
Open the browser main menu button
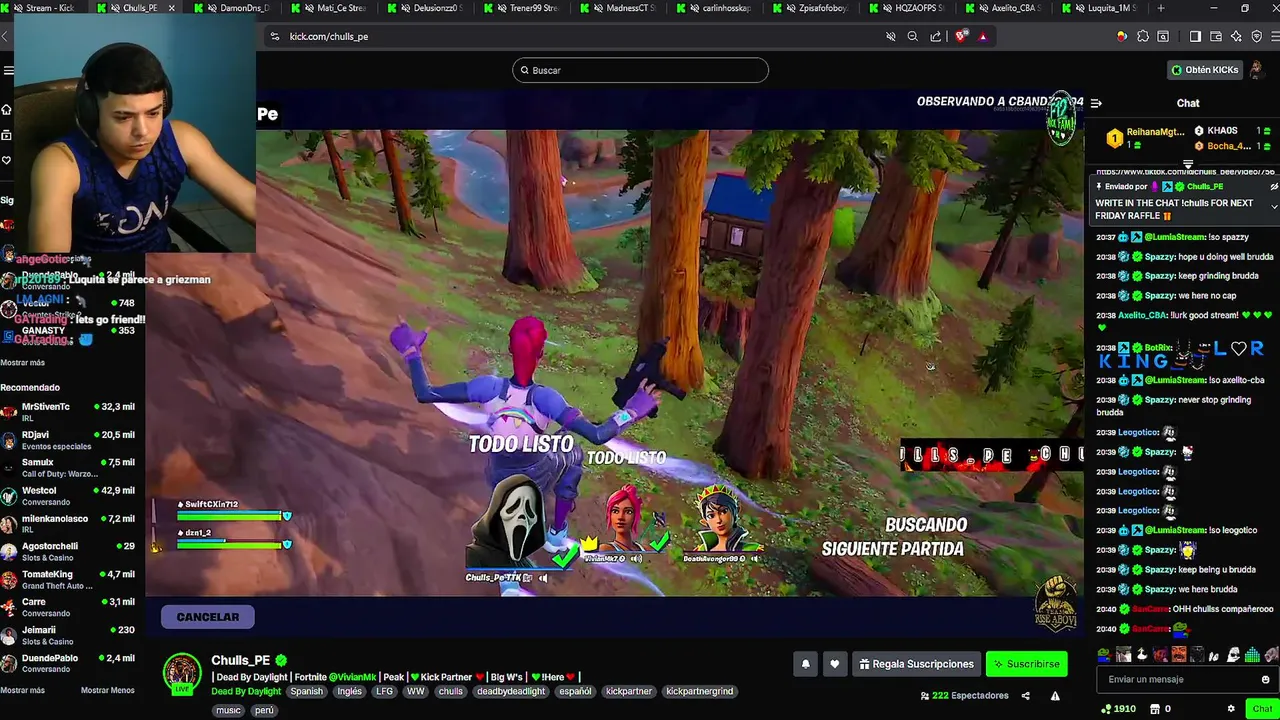click(x=1273, y=36)
